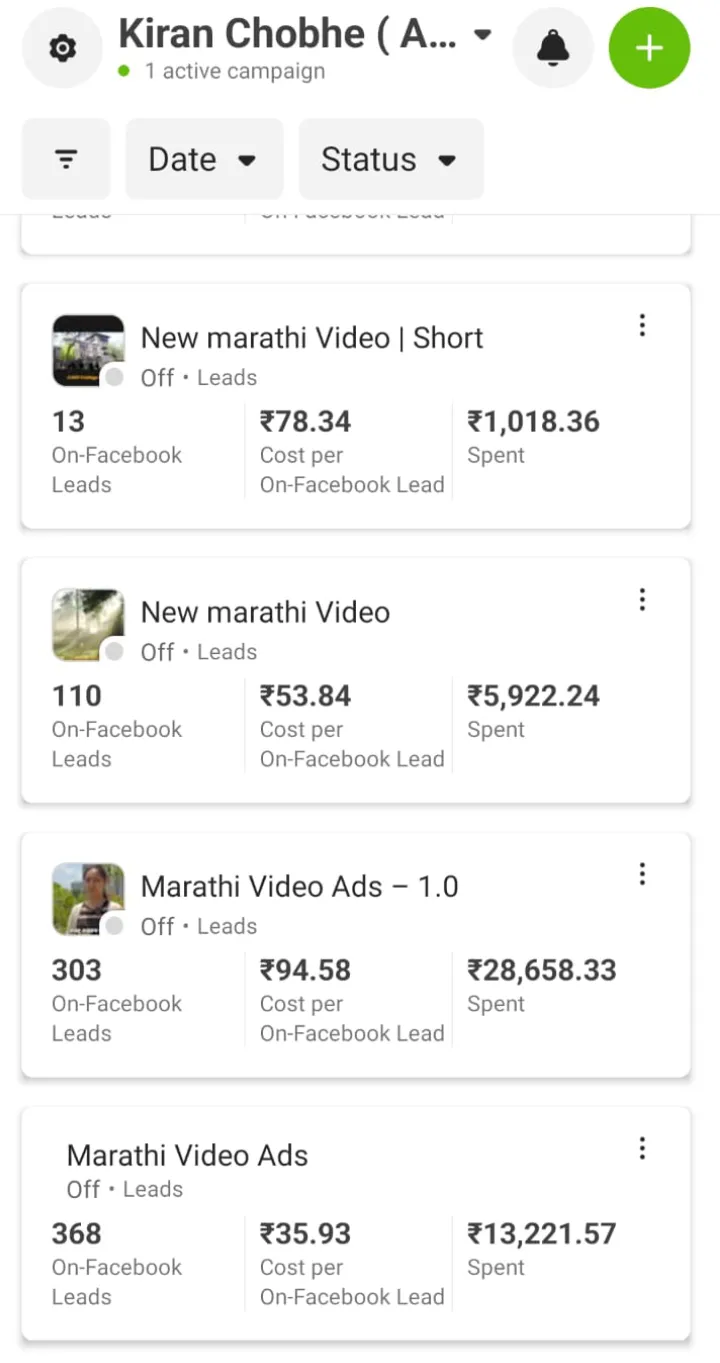Expand the Date dropdown

pyautogui.click(x=203, y=159)
